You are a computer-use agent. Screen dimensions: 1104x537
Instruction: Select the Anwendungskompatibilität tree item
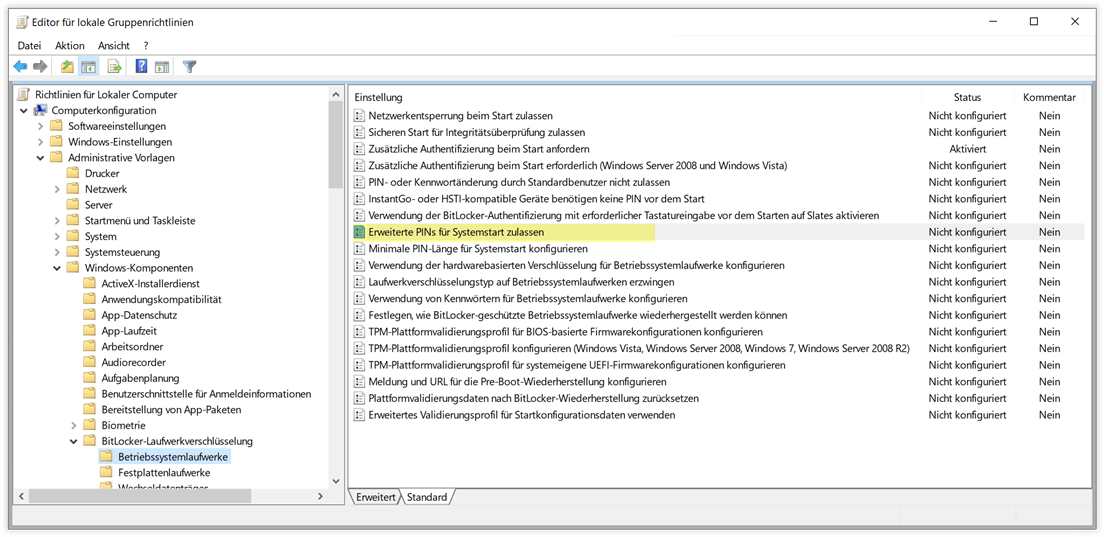[161, 299]
